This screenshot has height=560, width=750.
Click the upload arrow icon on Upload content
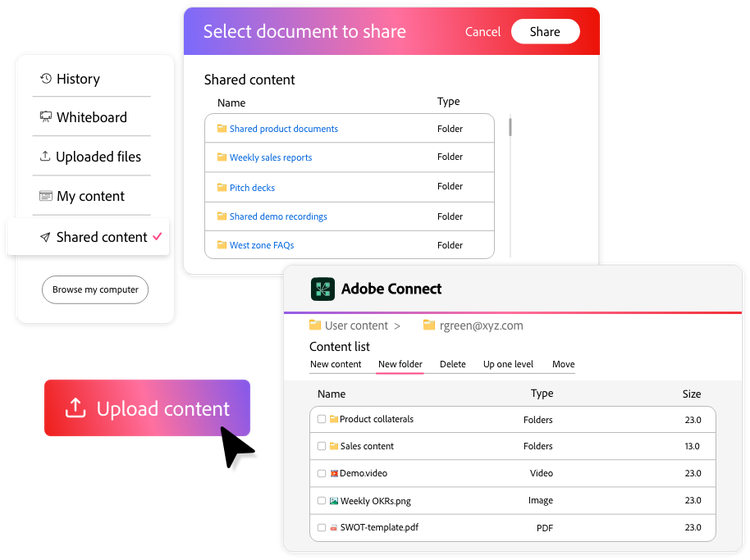point(75,408)
